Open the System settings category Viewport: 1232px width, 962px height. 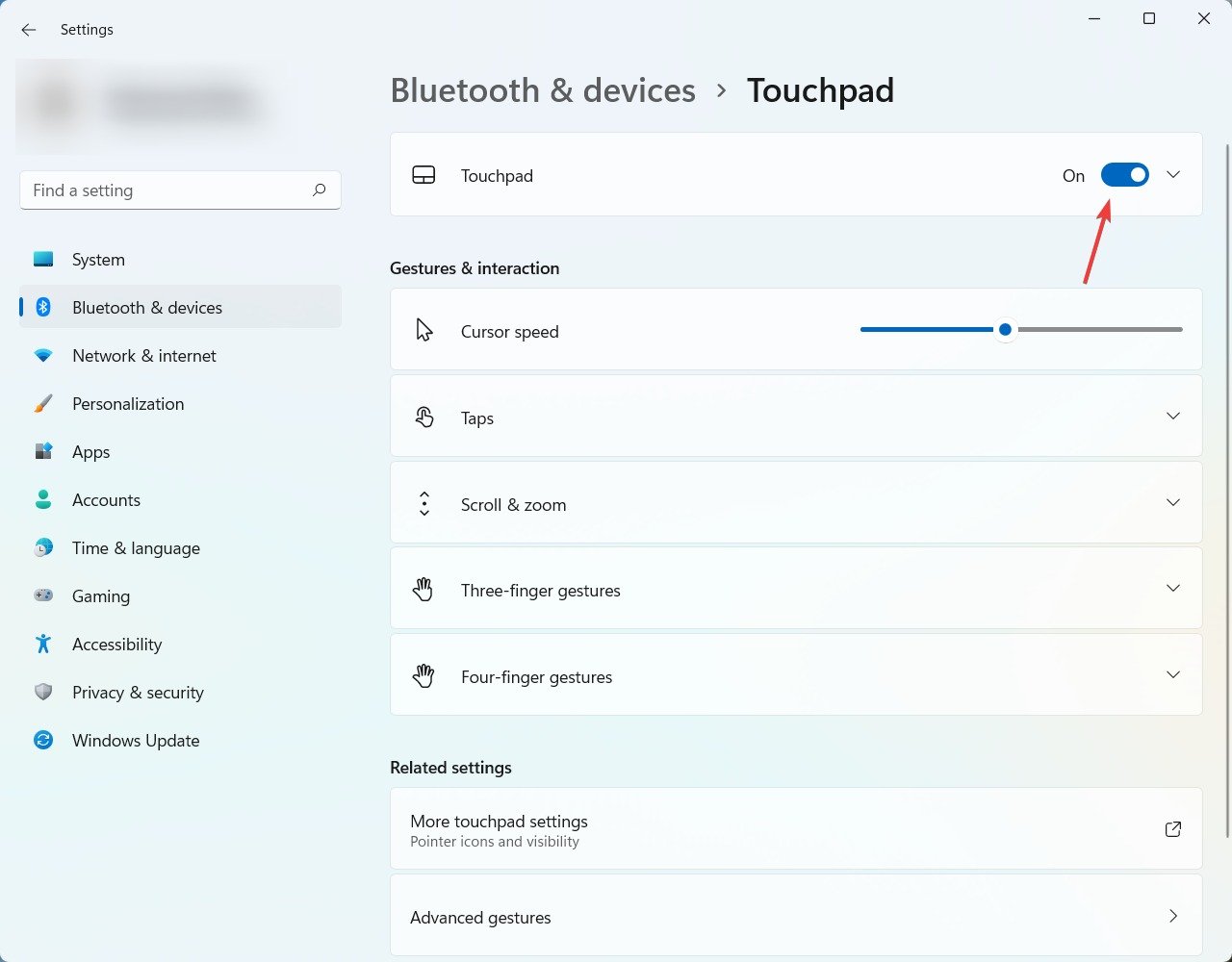click(x=98, y=260)
